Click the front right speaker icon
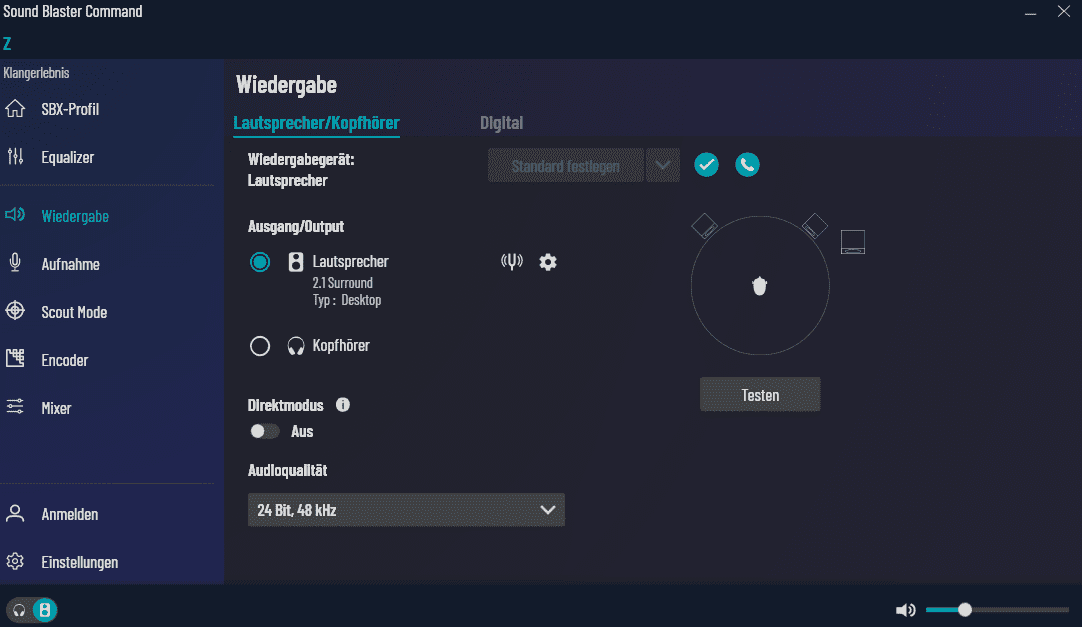This screenshot has width=1082, height=627. click(x=815, y=226)
